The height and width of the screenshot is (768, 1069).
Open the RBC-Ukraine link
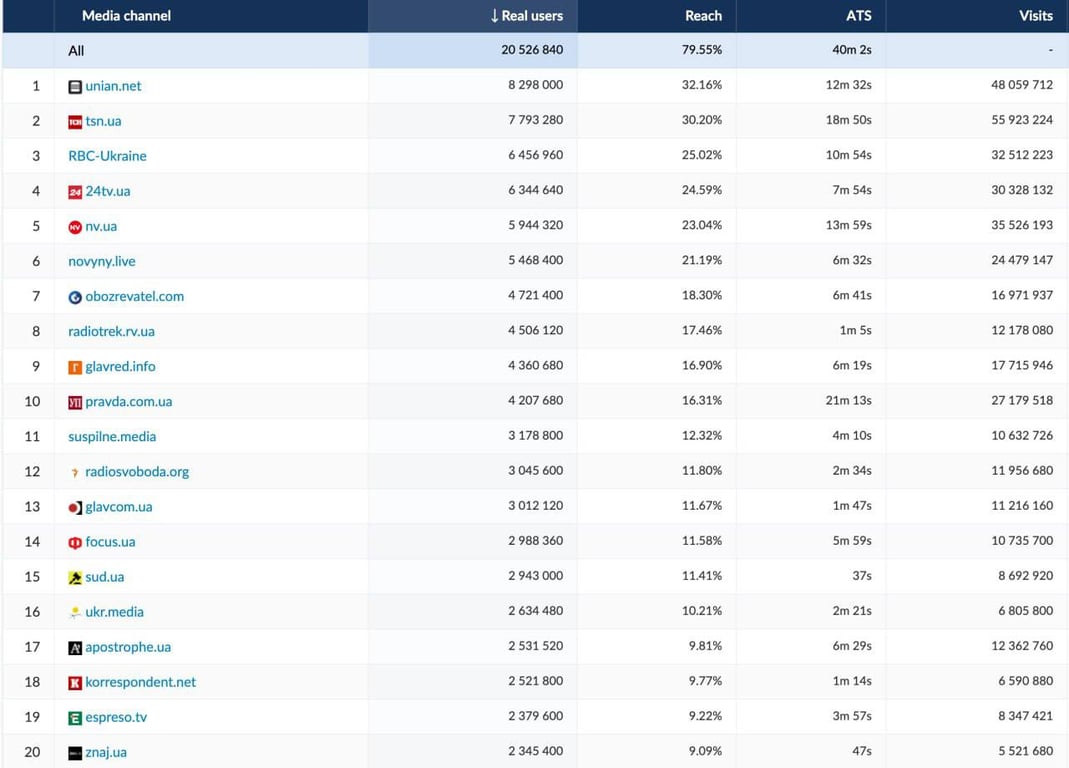(107, 156)
